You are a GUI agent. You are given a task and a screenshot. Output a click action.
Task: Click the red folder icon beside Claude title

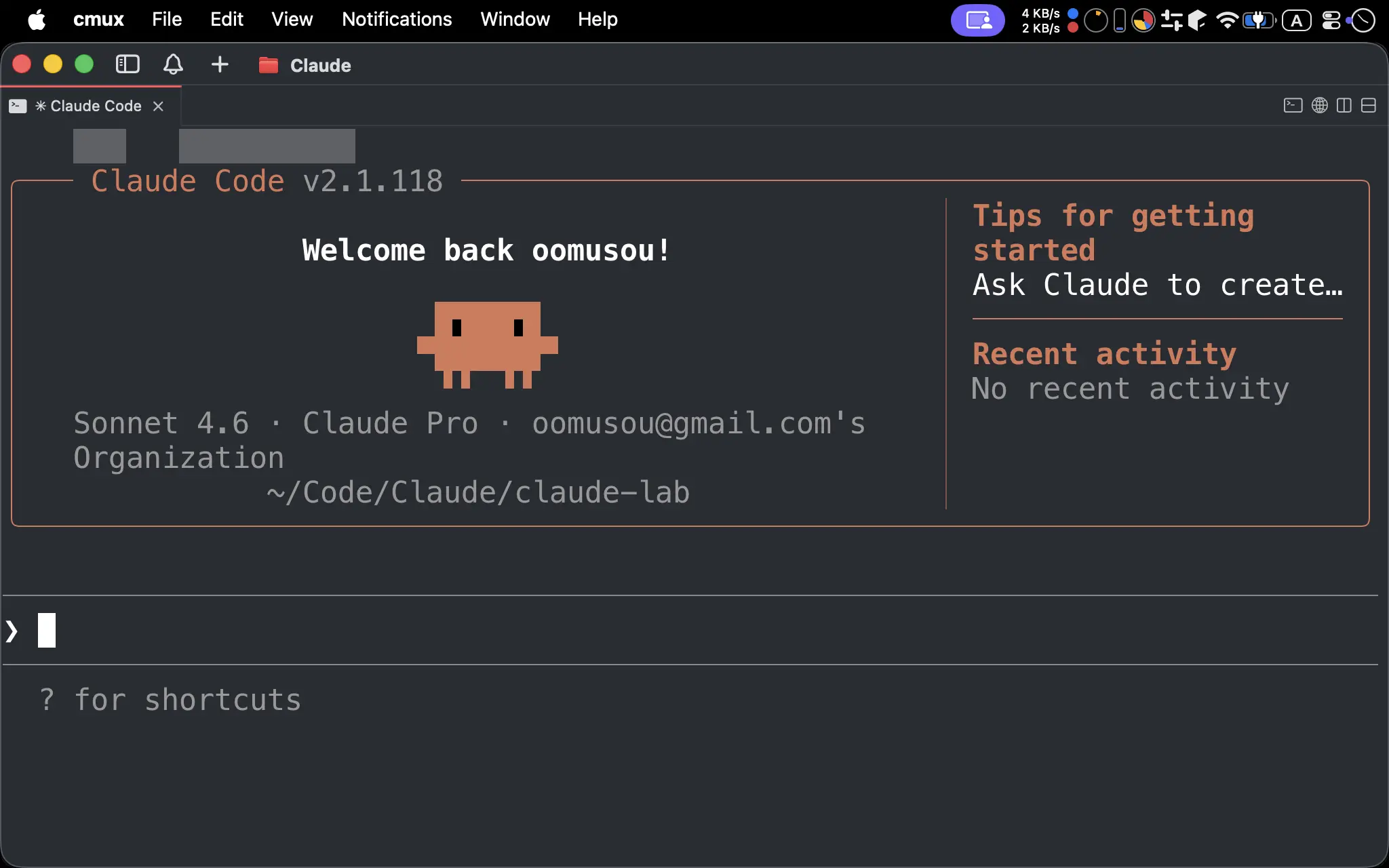[269, 65]
